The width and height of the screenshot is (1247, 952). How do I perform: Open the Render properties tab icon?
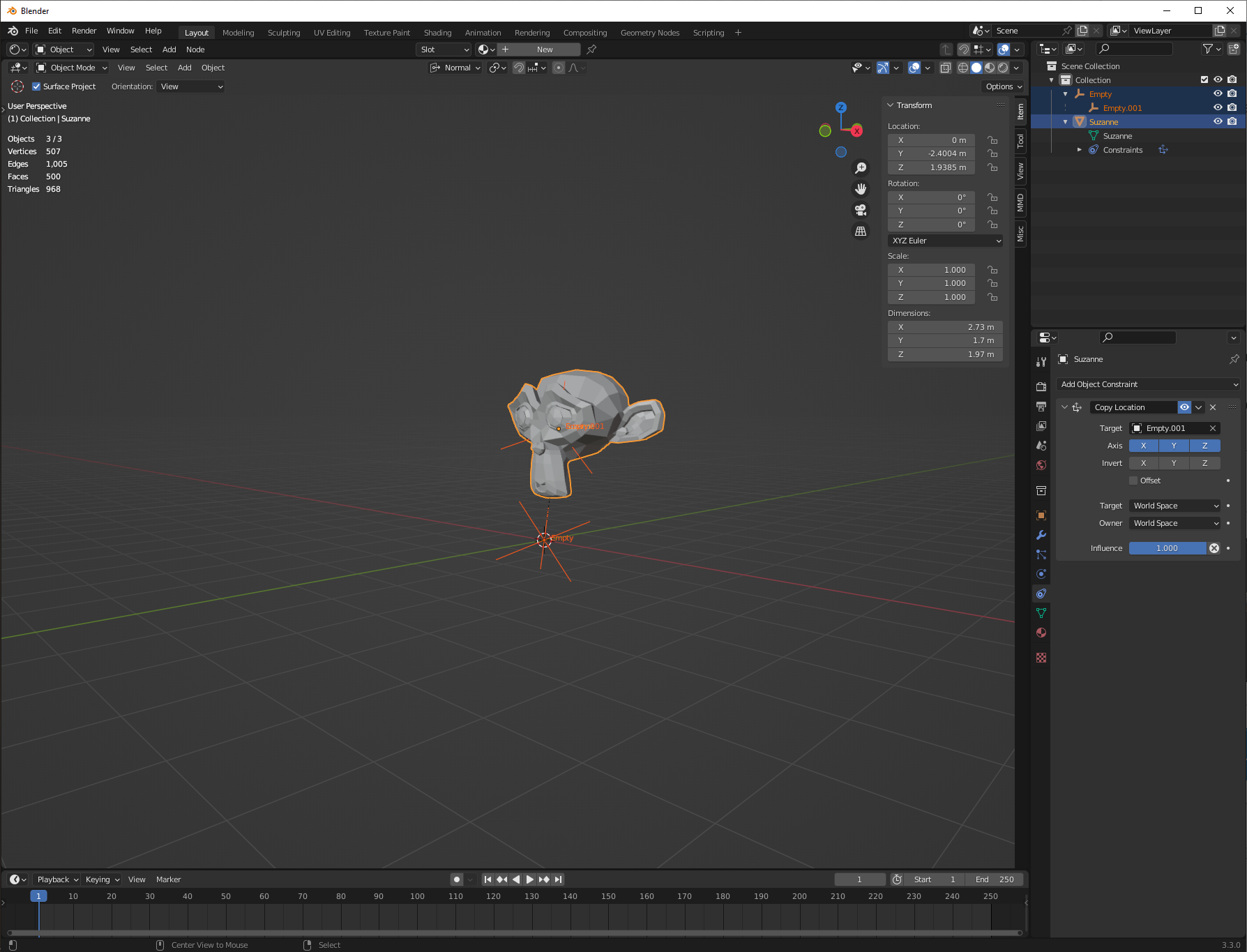[1041, 387]
